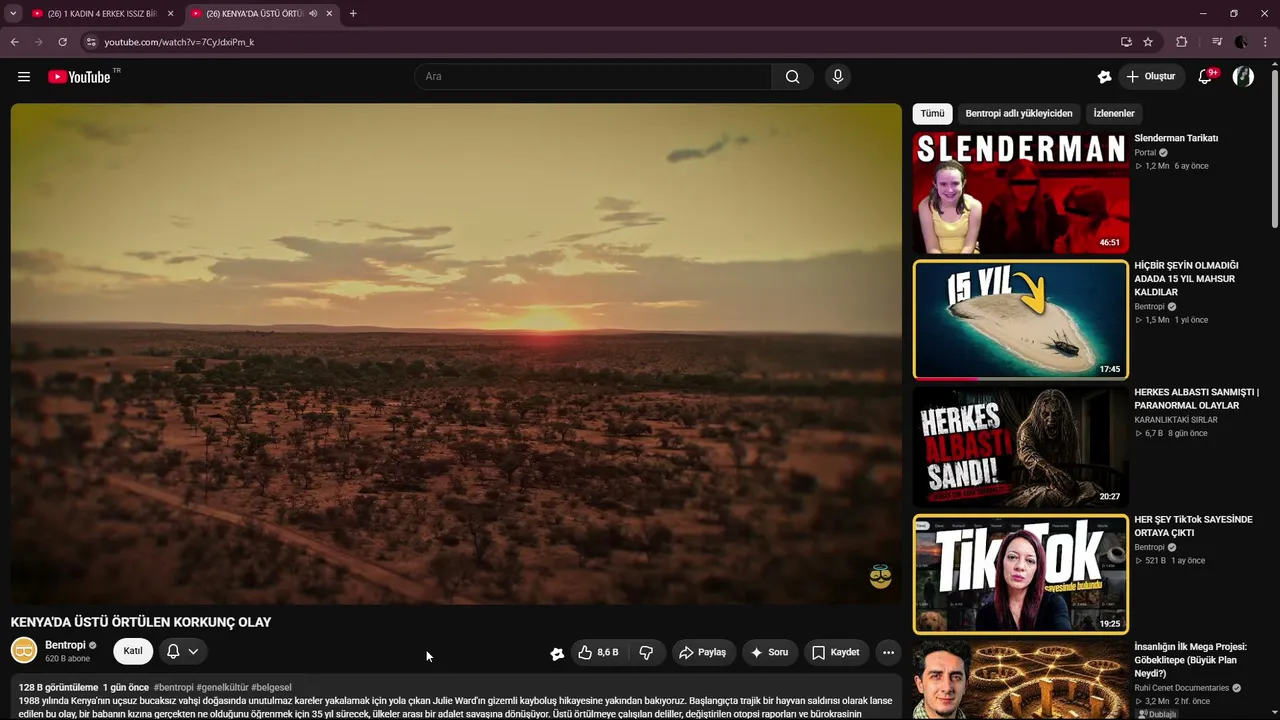
Task: Click the 'Katıl' join button
Action: pos(133,651)
